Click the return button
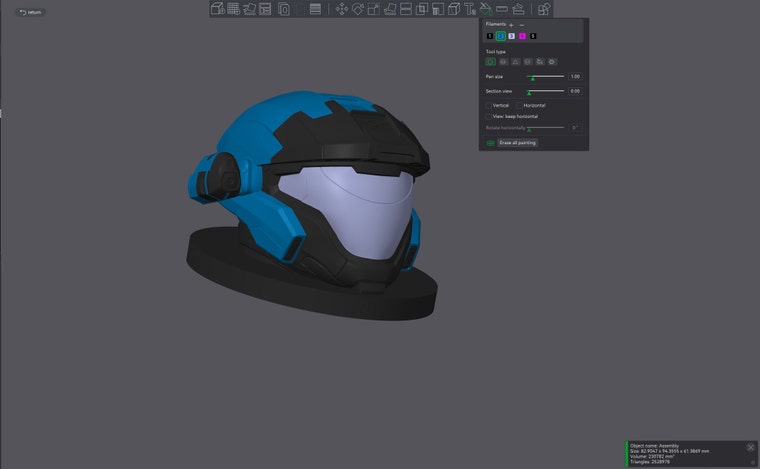 (30, 12)
